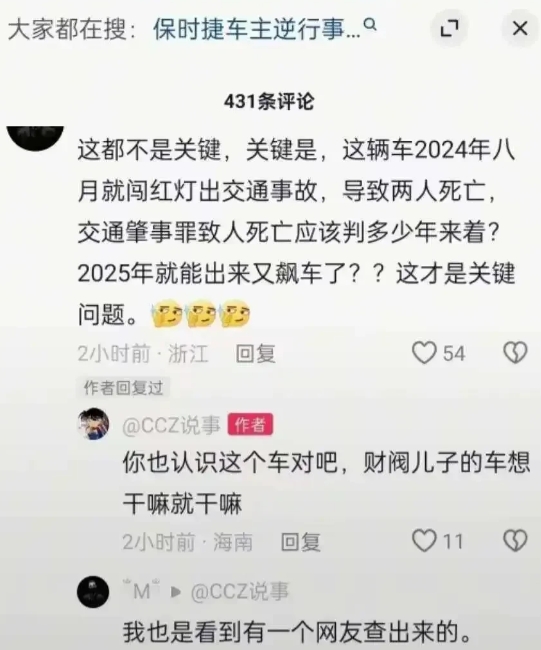Reply to CCZ说事's comment
The image size is (541, 650).
[301, 542]
